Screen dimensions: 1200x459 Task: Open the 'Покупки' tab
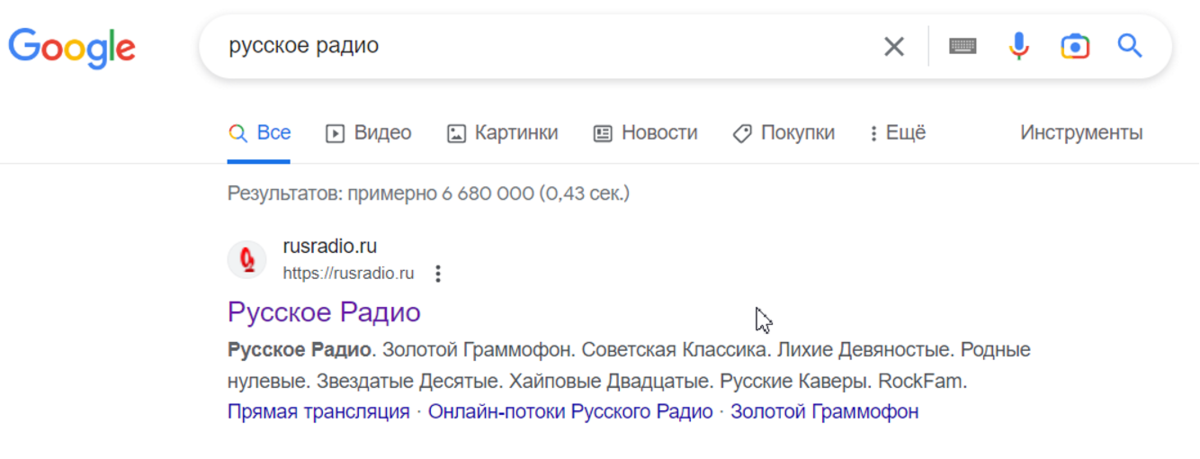click(x=783, y=132)
